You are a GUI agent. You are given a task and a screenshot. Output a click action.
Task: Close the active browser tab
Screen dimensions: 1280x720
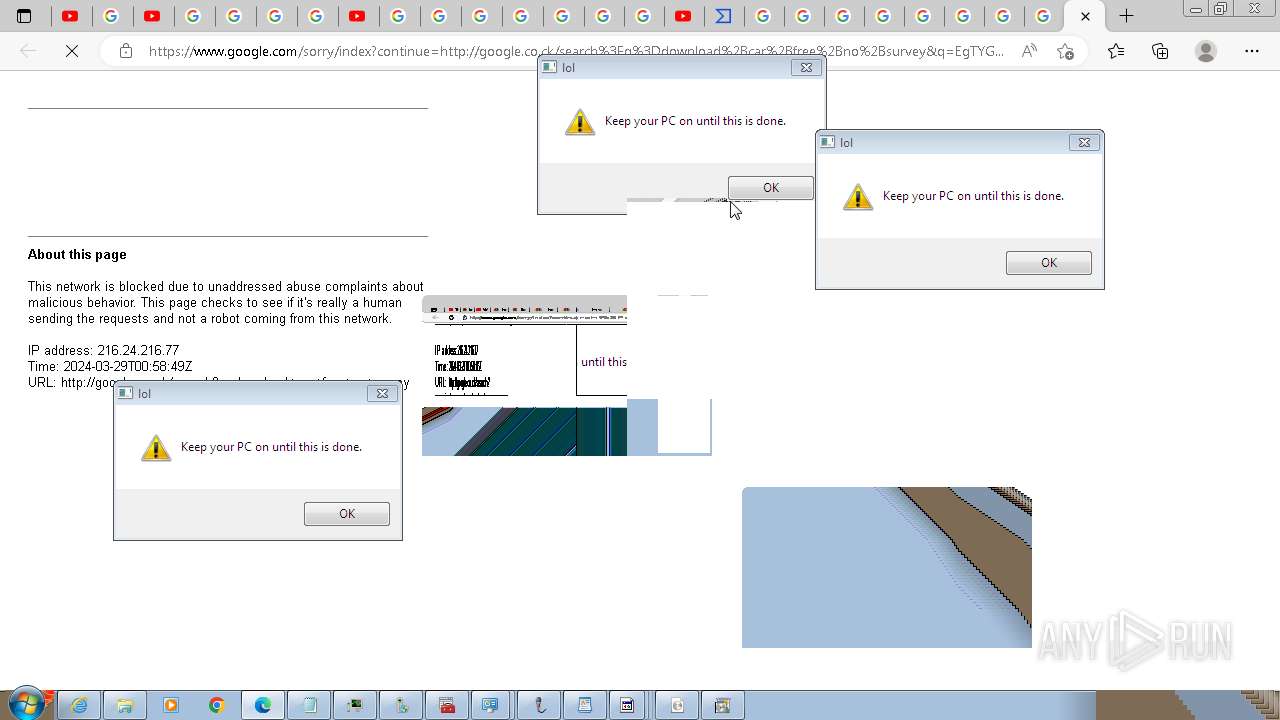(1085, 16)
